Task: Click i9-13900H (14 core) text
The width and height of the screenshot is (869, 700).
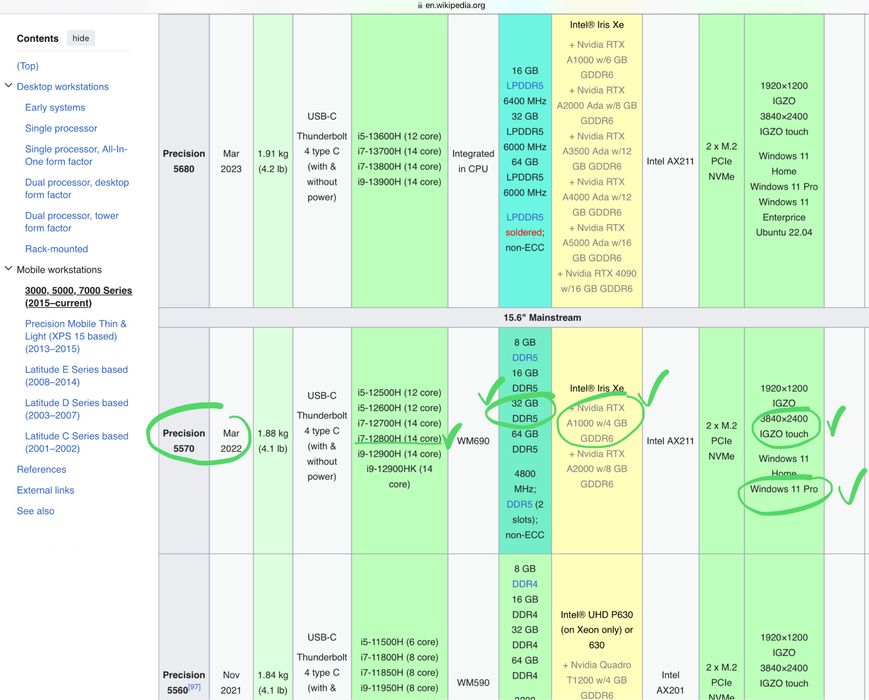Action: 399,182
